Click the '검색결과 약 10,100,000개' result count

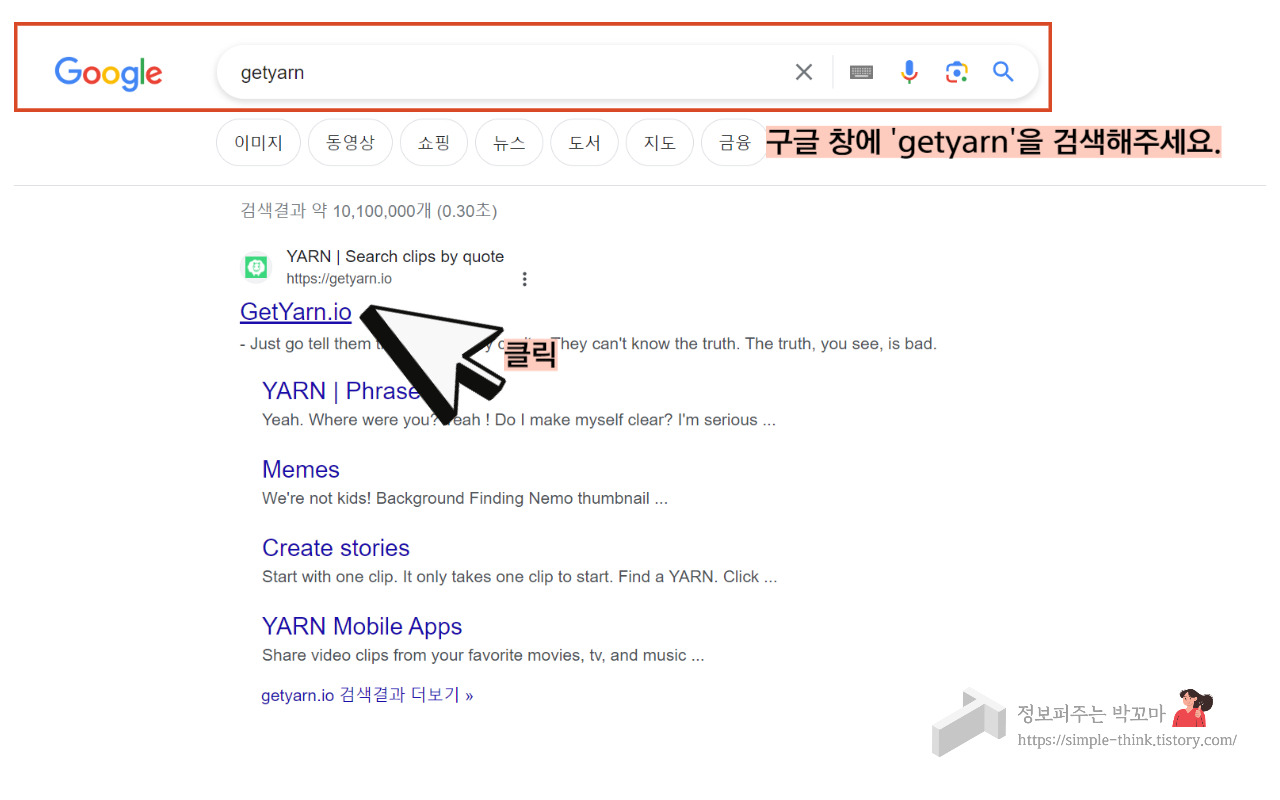369,211
